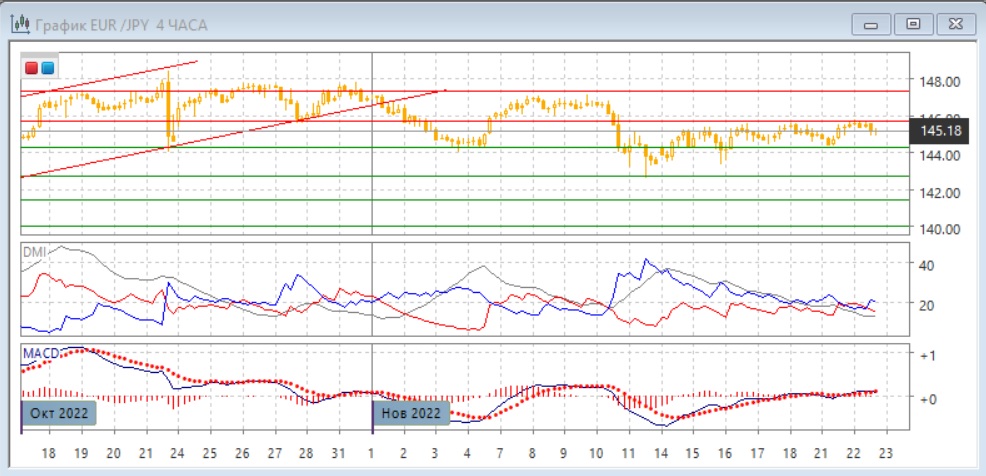Maximize the EUR/JPY chart window
The height and width of the screenshot is (476, 986).
pos(911,23)
